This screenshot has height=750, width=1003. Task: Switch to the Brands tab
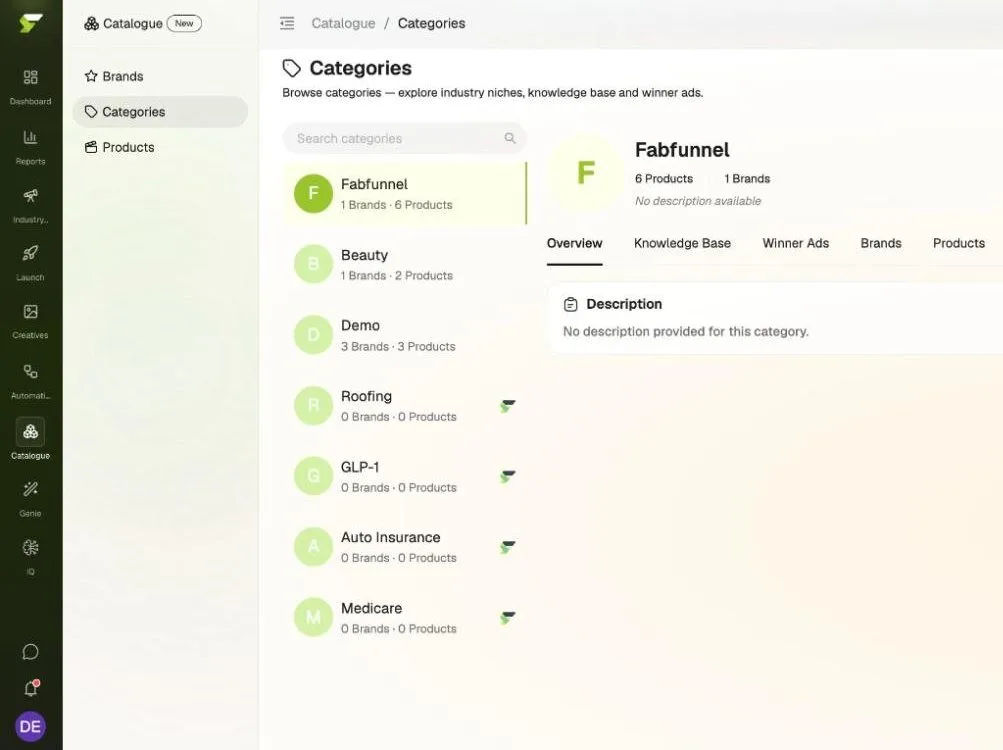881,243
